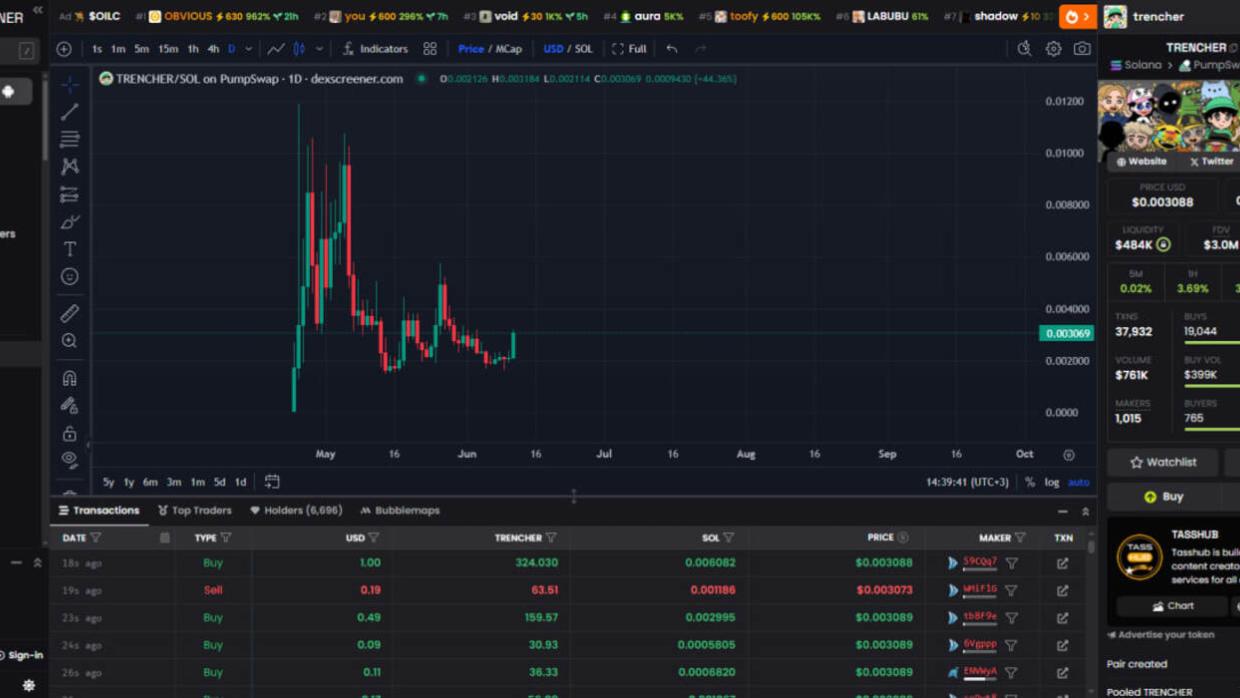Toggle log scale on price axis
Image resolution: width=1240 pixels, height=698 pixels.
coord(1052,482)
